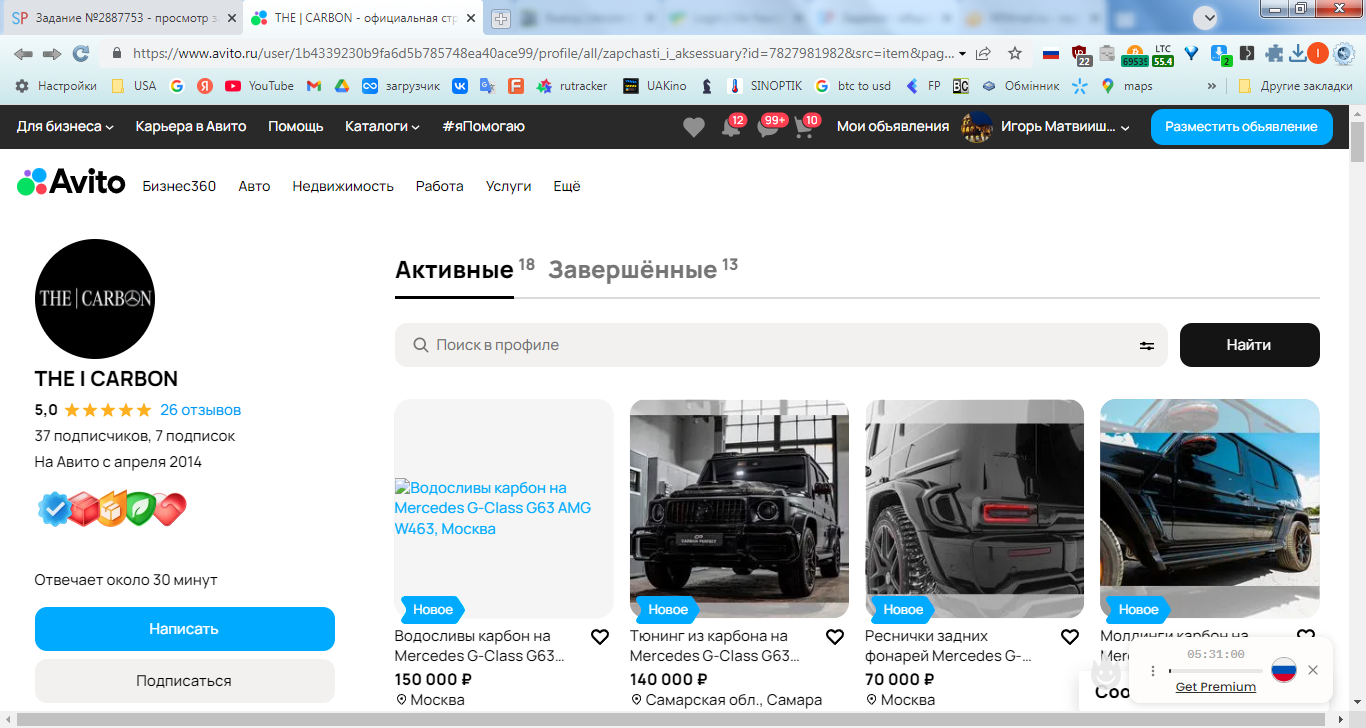This screenshot has width=1366, height=728.
Task: Expand Для бизнеса dropdown
Action: click(x=65, y=126)
